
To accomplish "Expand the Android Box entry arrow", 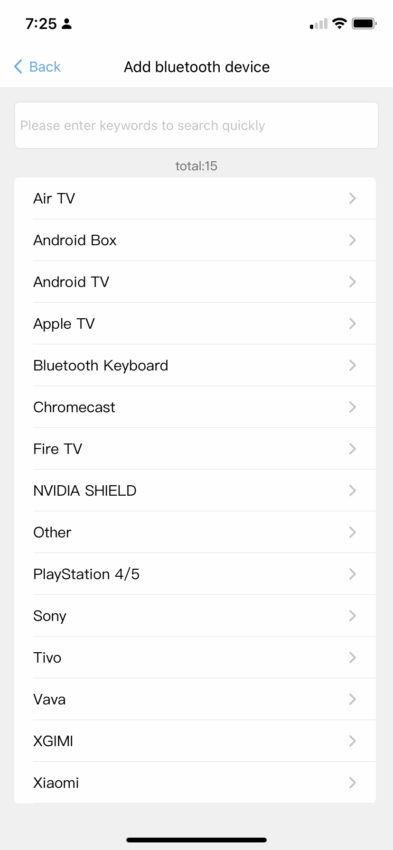I will pos(352,240).
